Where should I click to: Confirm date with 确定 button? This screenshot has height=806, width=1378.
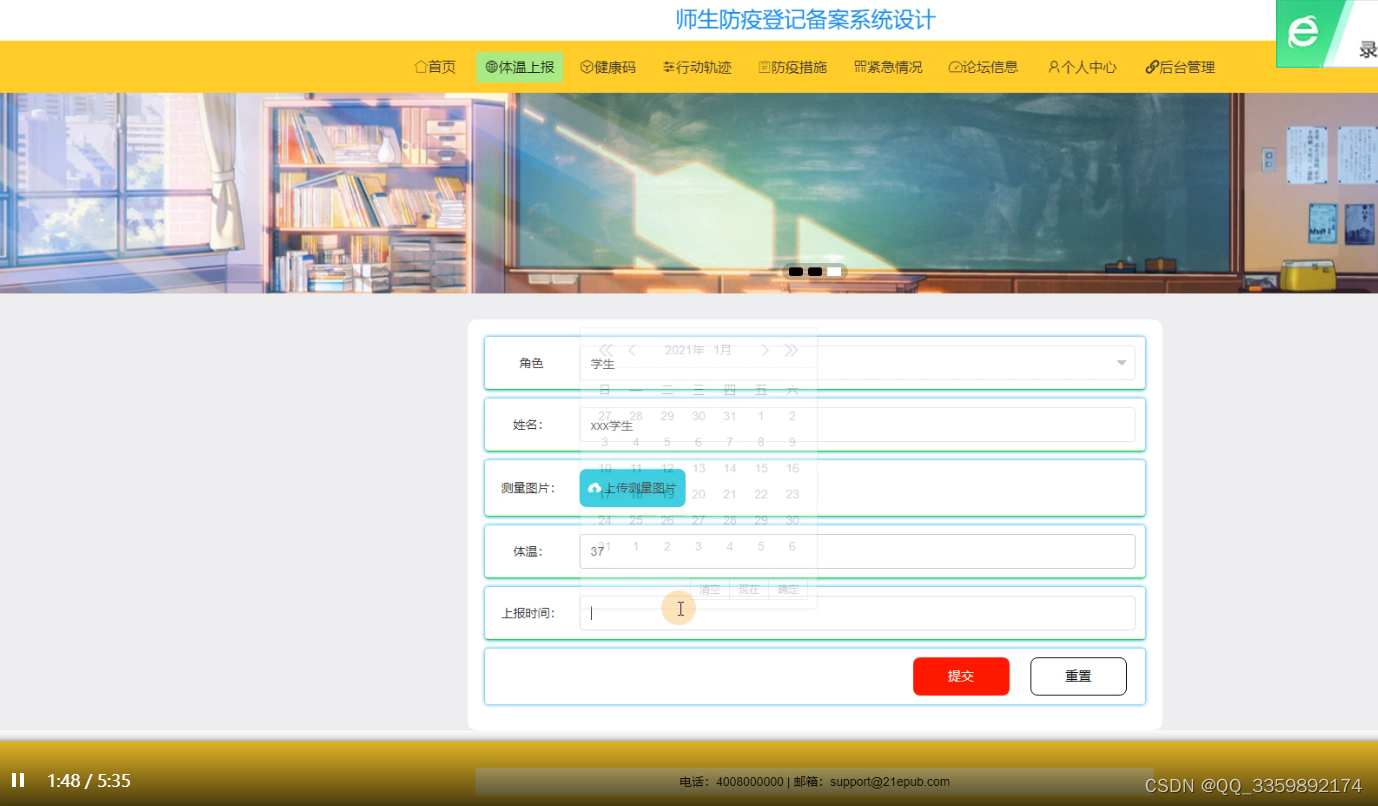pyautogui.click(x=788, y=589)
